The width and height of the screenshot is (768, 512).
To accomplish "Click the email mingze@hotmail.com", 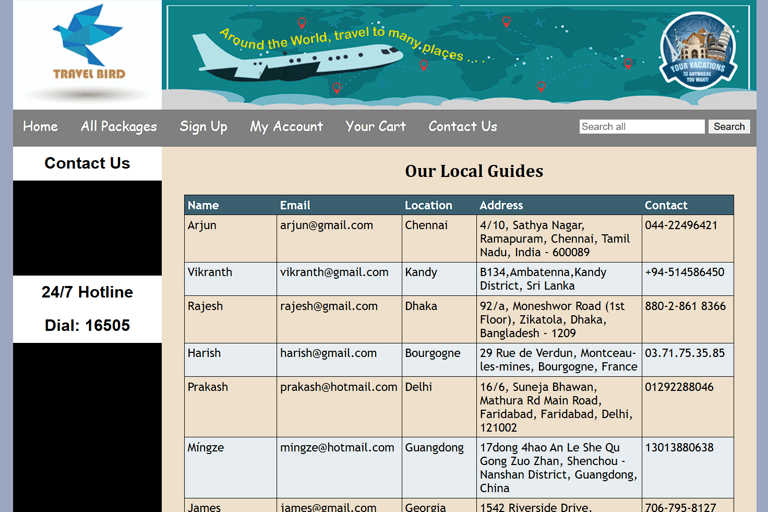I will tap(337, 448).
